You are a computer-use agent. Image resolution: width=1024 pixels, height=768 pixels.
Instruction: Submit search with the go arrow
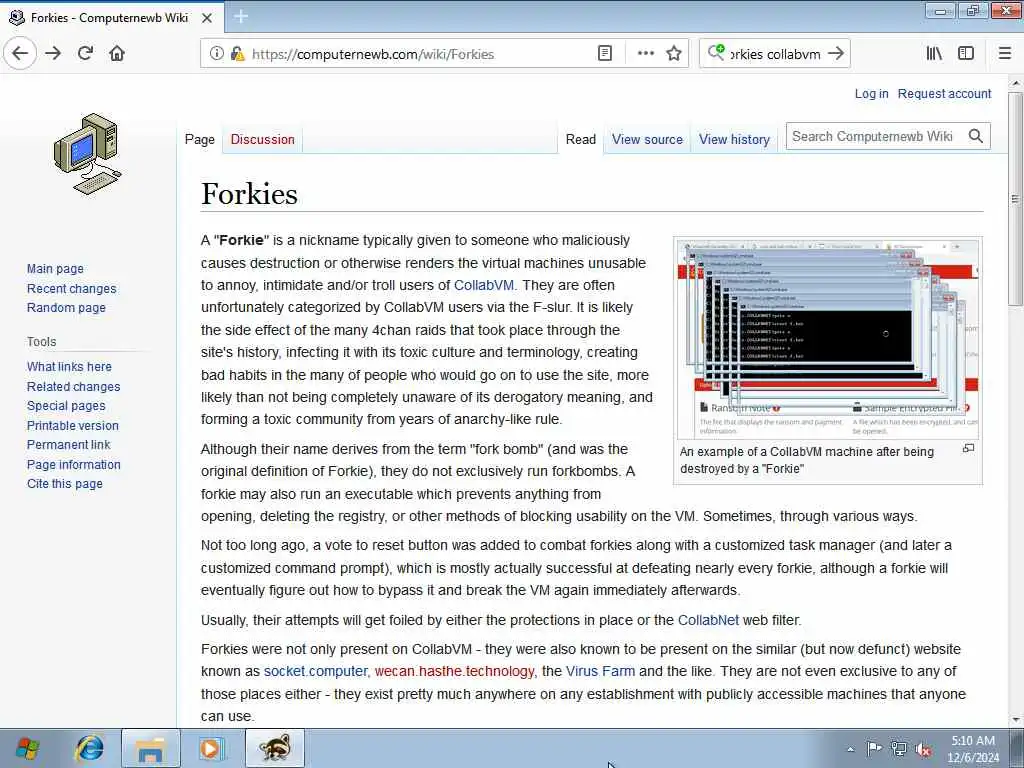[x=836, y=54]
